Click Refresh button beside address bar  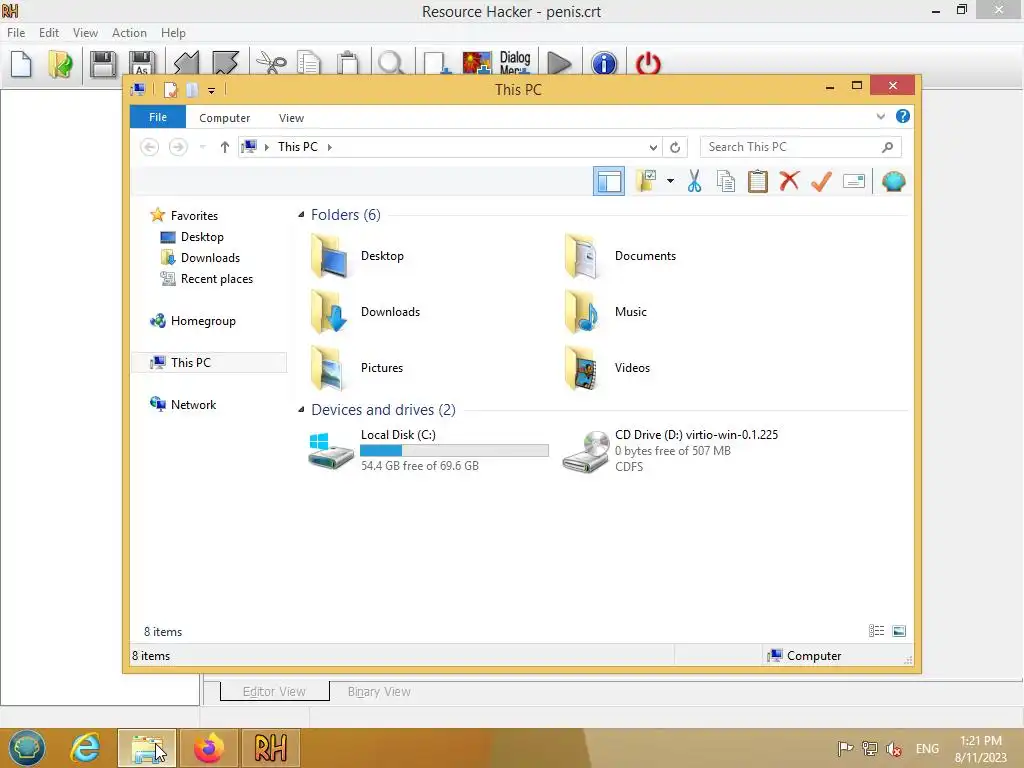[675, 148]
